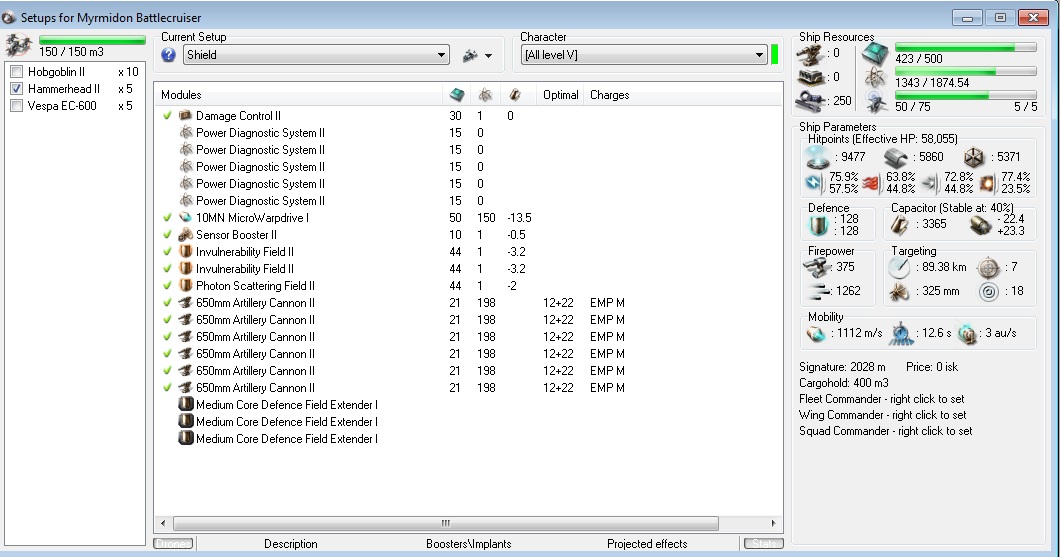
Task: Click the warp speed icon at 3 au/s
Action: [x=967, y=333]
